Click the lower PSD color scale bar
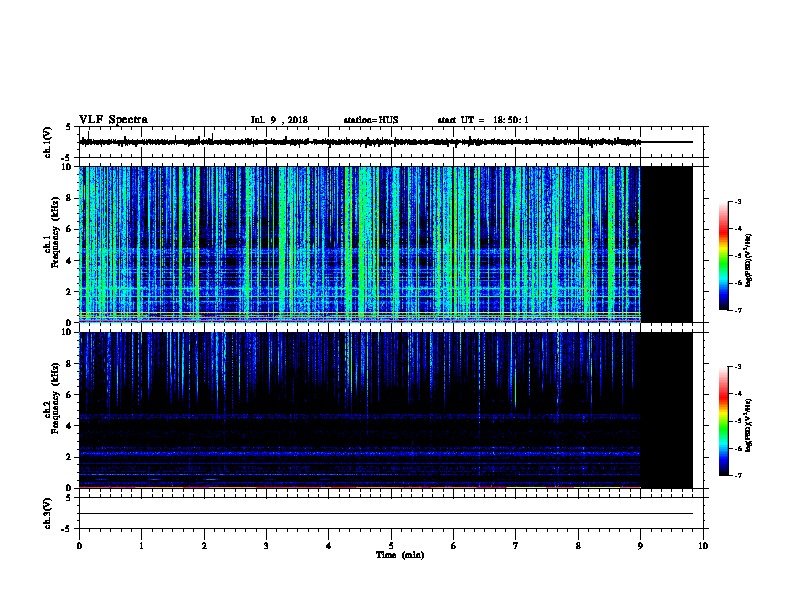 point(724,421)
